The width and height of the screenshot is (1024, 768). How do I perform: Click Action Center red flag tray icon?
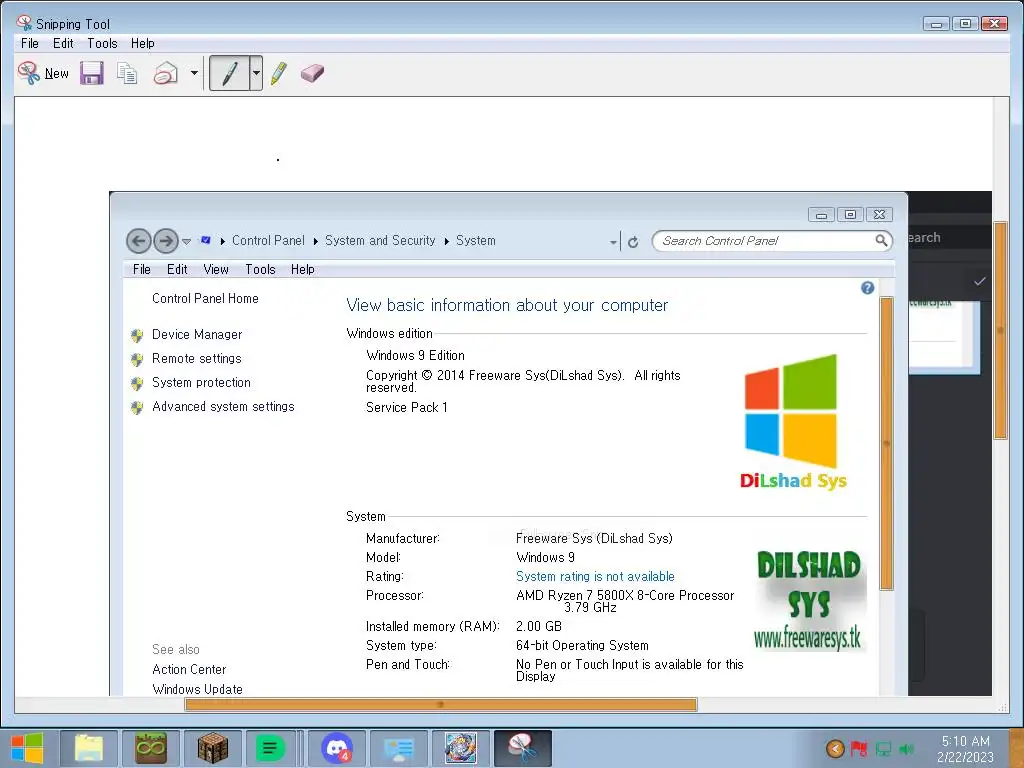coord(859,748)
